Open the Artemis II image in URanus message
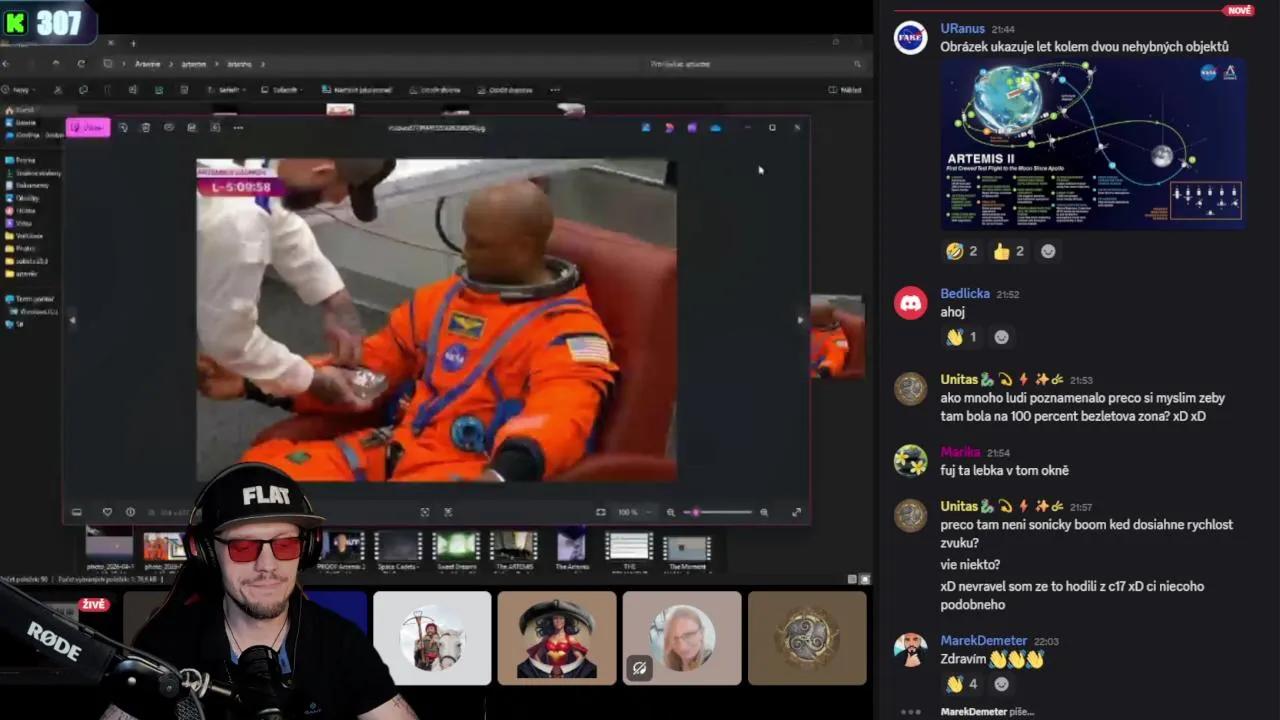 1093,145
